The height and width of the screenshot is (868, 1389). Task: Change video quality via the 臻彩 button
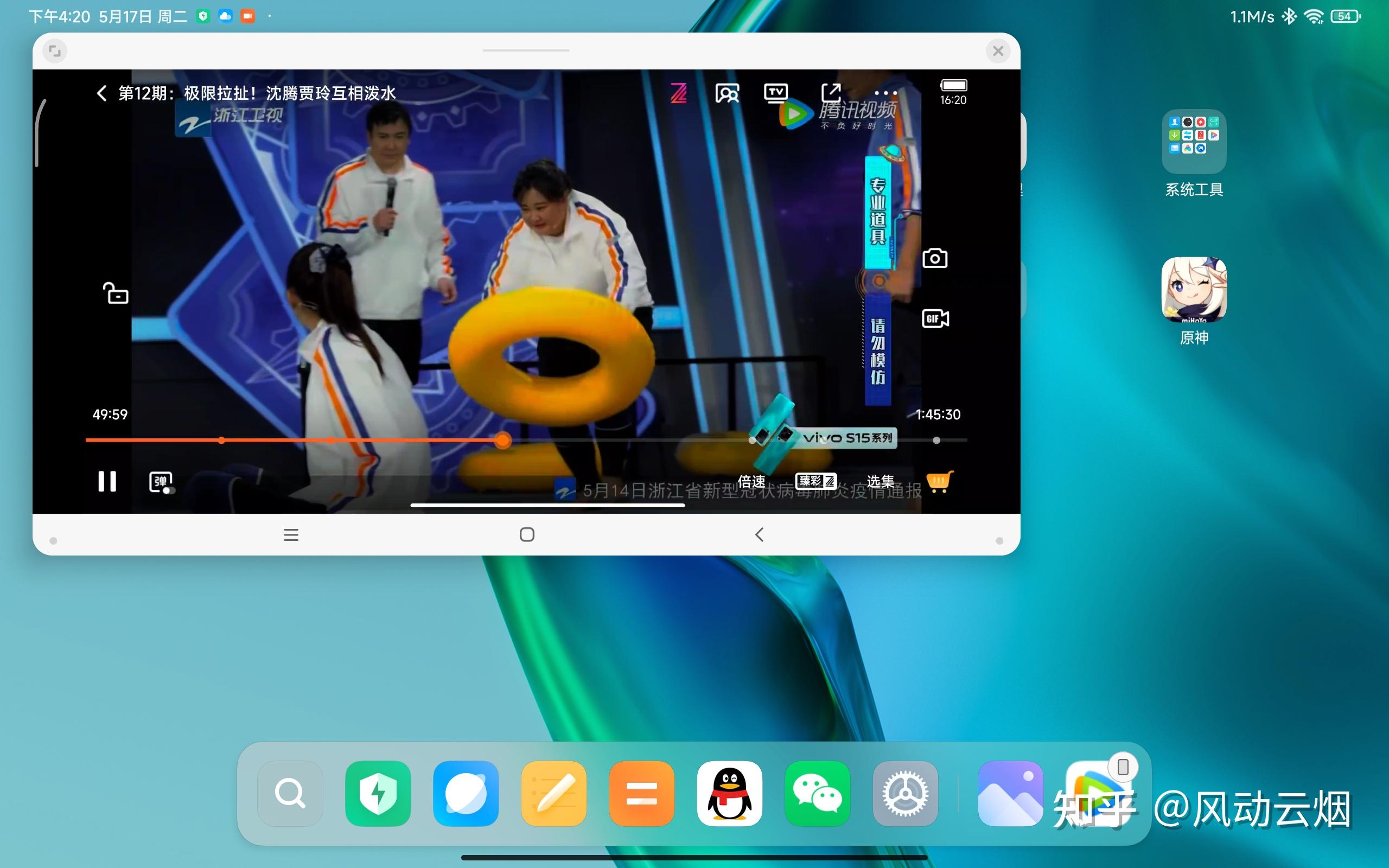[x=815, y=481]
